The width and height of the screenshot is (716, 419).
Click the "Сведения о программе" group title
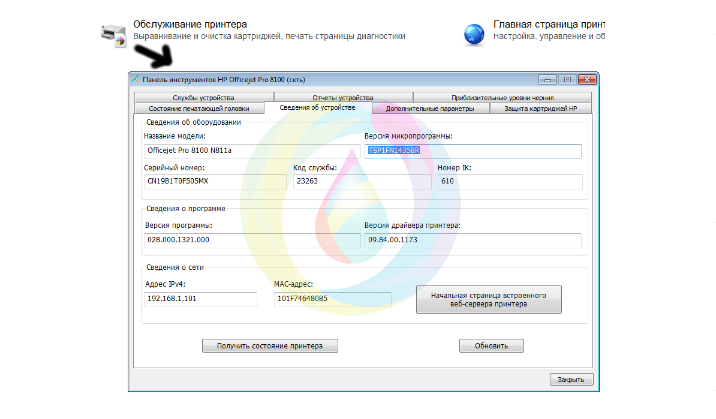click(186, 208)
